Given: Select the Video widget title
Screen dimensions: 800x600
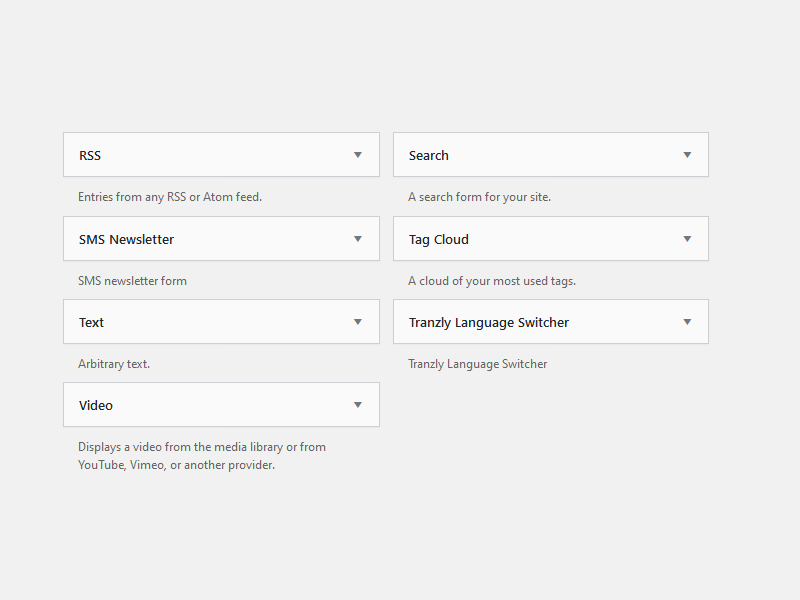Looking at the screenshot, I should click(x=96, y=406).
